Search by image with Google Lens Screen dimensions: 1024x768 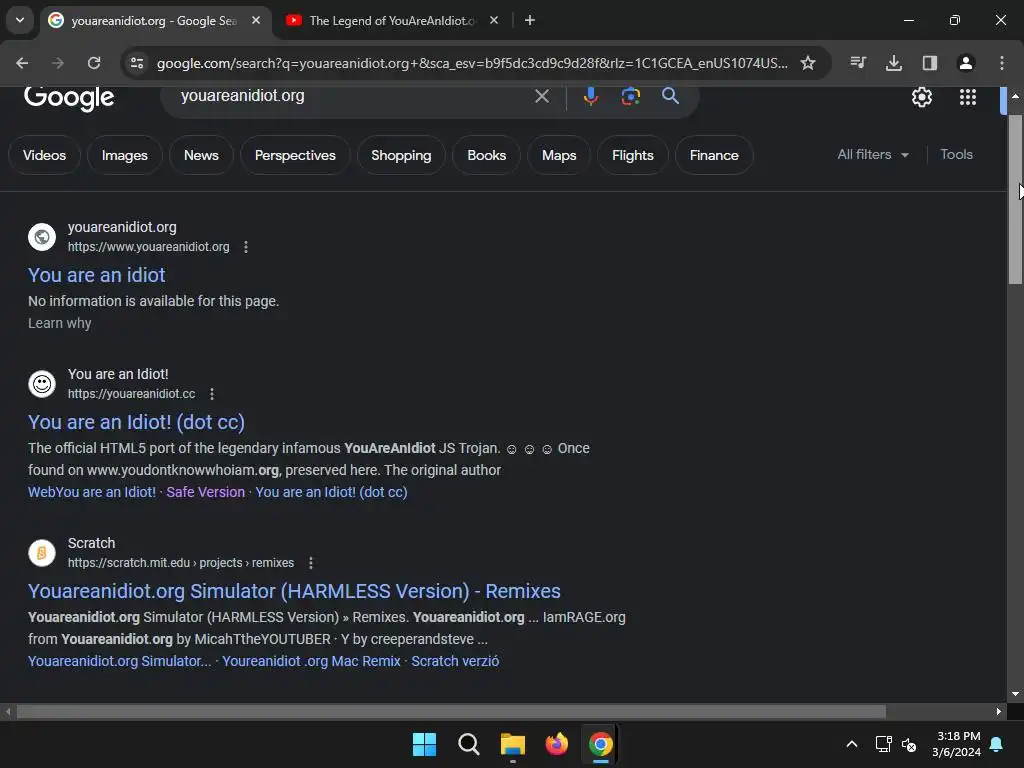tap(630, 97)
